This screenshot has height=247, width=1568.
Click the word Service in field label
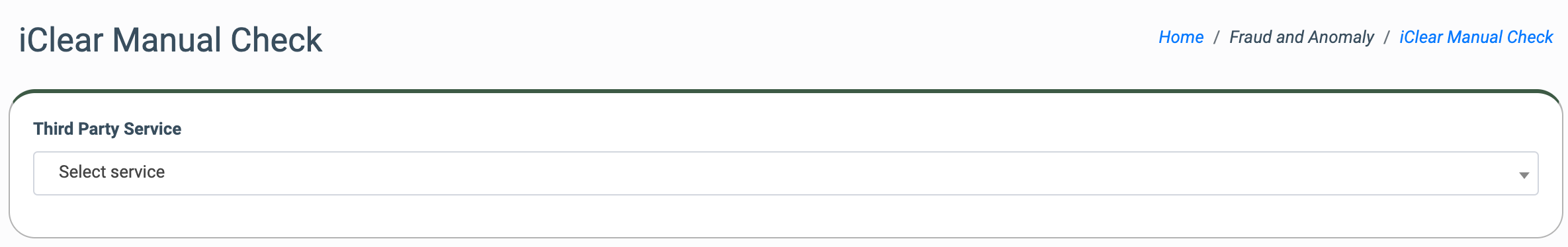pos(153,128)
